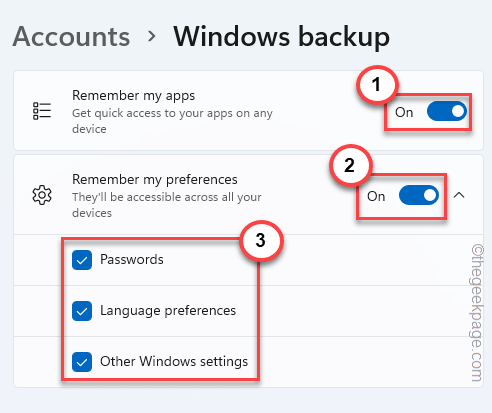Screen dimensions: 492x413
Task: Uncheck the Language preferences checkbox
Action: (x=82, y=311)
